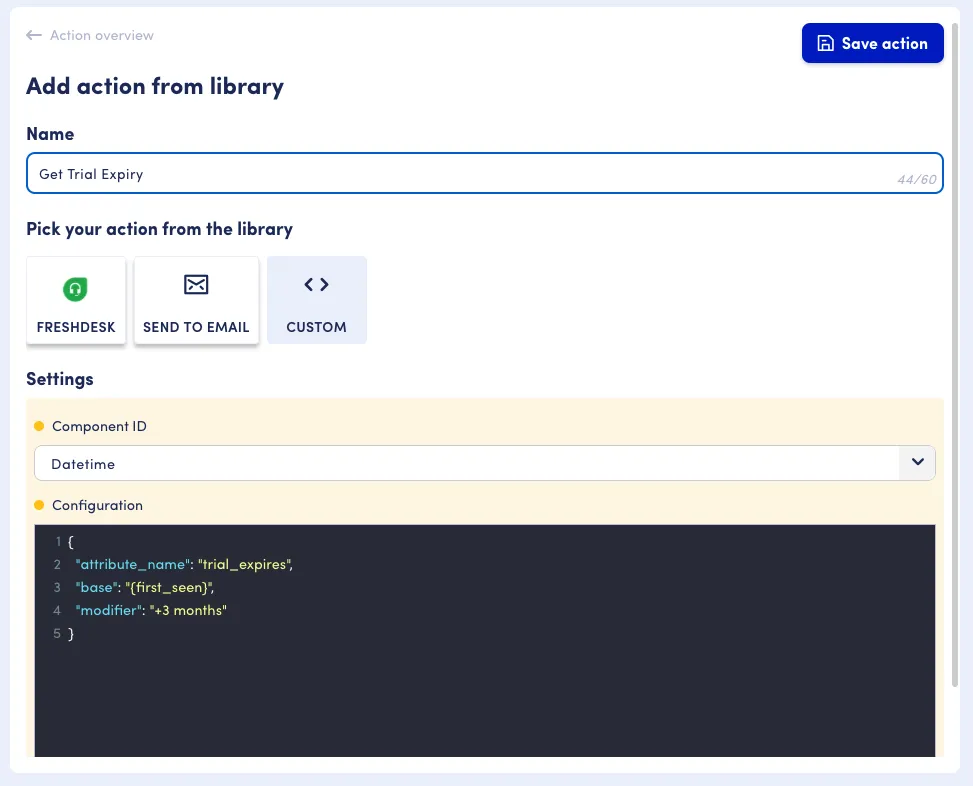Open the Component ID dropdown
Screen dimensions: 973x786
(x=485, y=463)
